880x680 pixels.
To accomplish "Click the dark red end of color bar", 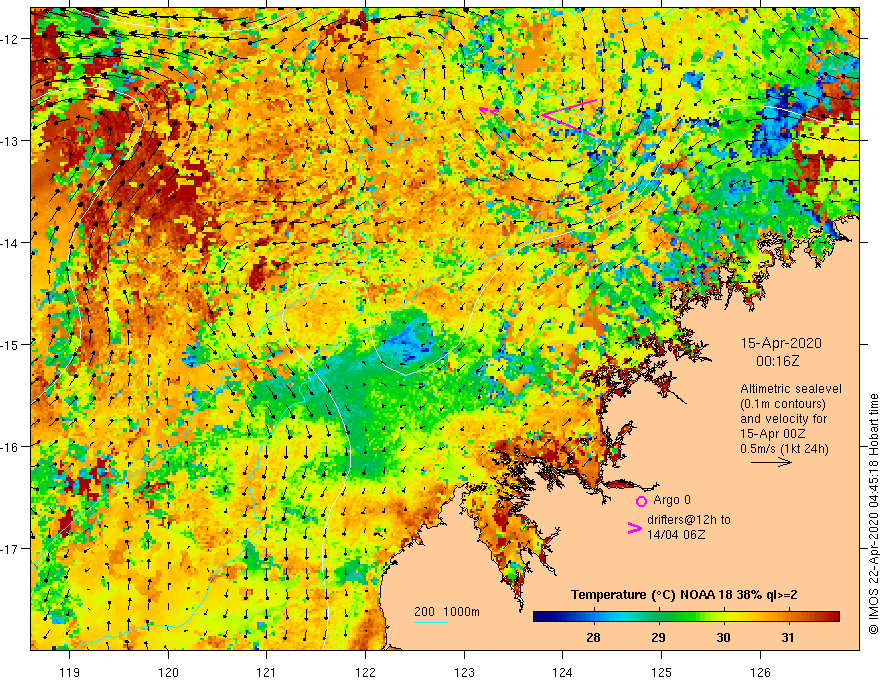I will point(833,617).
